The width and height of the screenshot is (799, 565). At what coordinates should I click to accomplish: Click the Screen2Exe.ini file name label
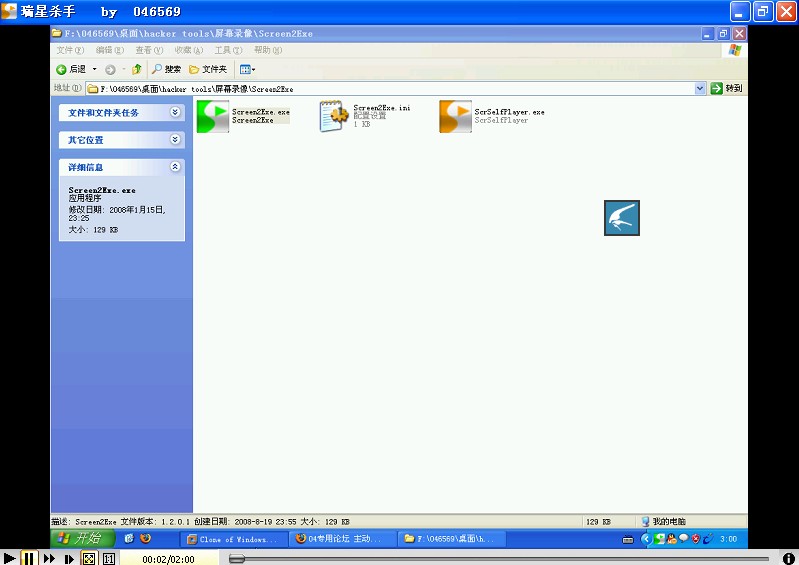point(382,107)
